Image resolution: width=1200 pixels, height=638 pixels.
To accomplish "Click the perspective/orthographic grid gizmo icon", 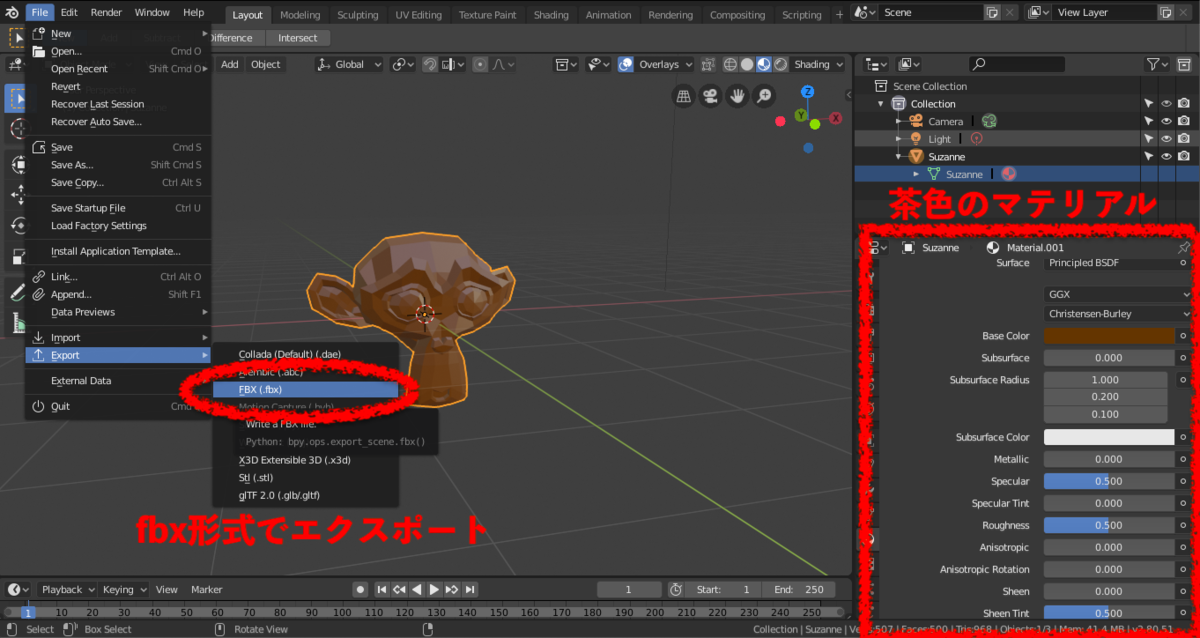I will point(683,96).
